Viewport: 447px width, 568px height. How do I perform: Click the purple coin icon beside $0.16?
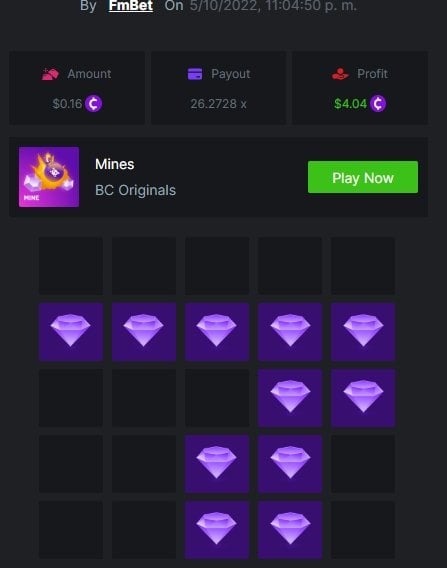[93, 104]
